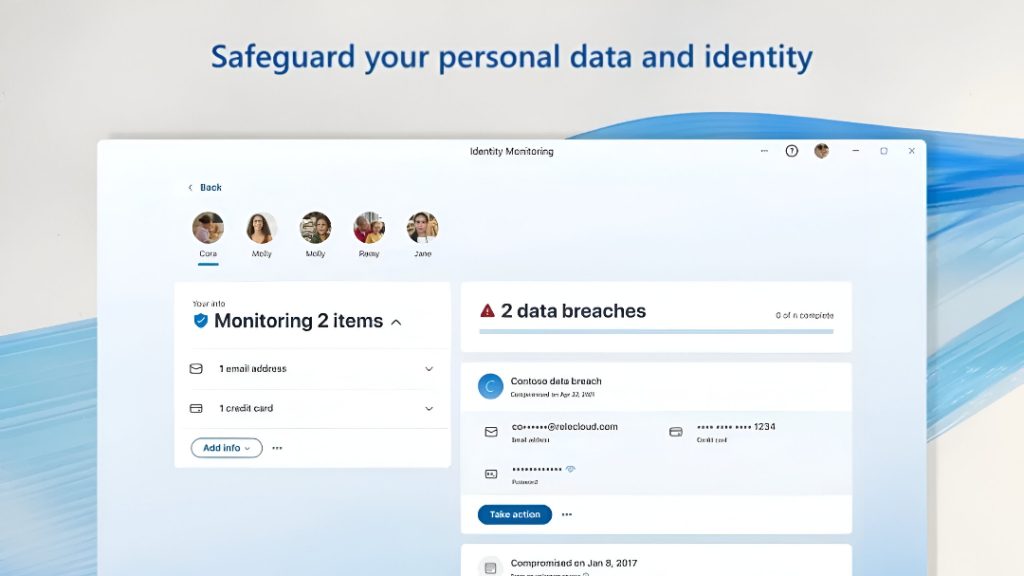Click the Take action button
This screenshot has height=576, width=1024.
(x=513, y=514)
